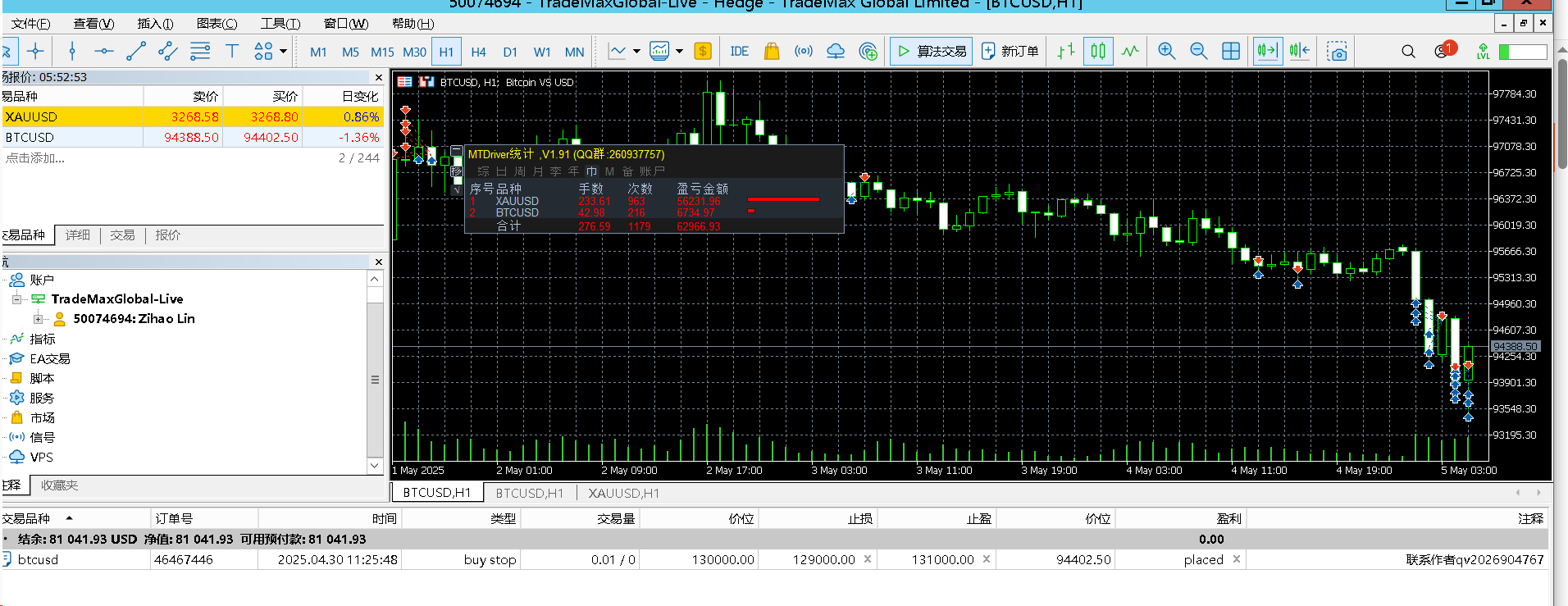Viewport: 1568px width, 606px height.
Task: Open the Market shopping bag icon
Action: pos(771,52)
